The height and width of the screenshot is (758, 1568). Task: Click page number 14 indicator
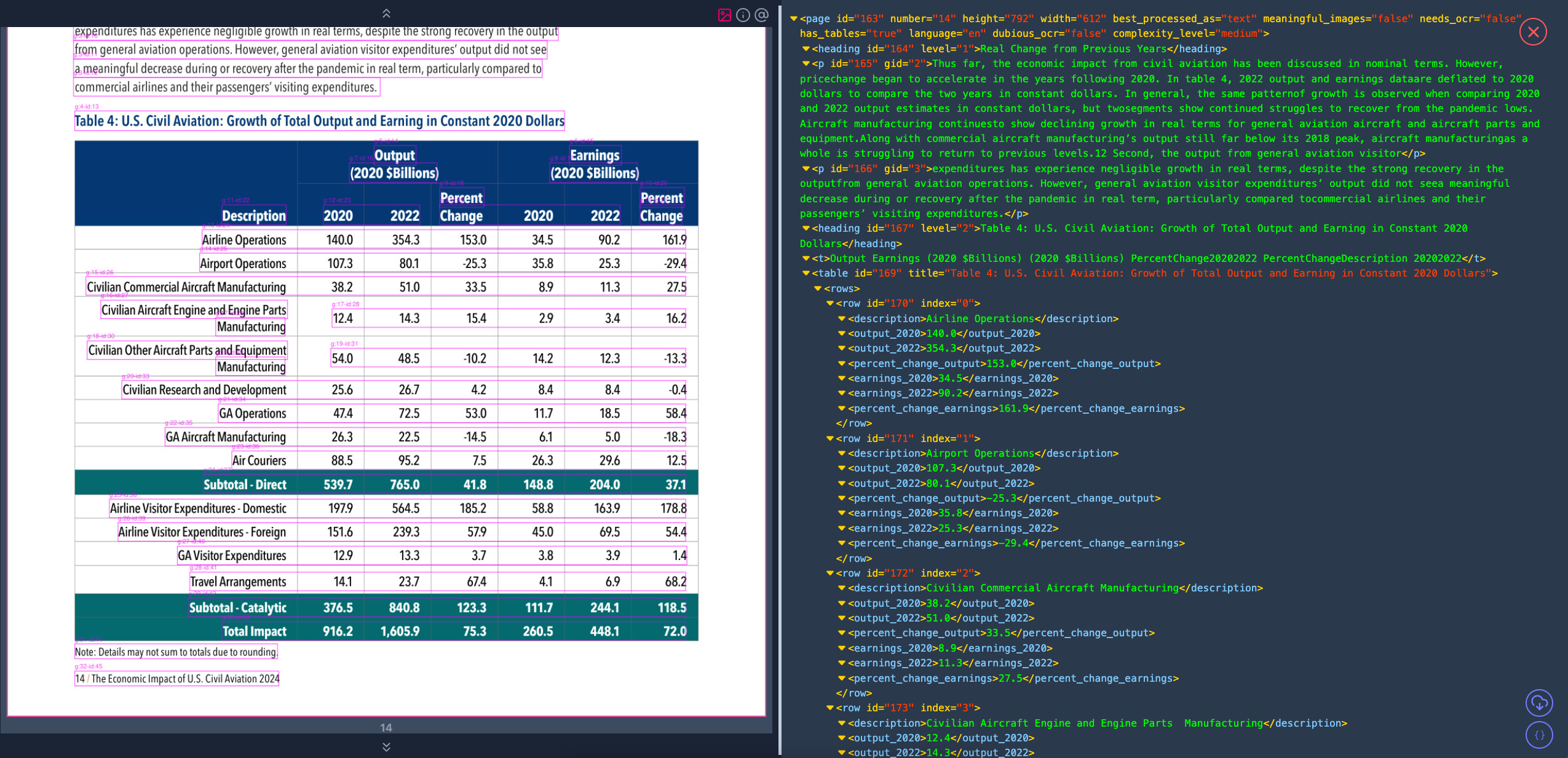pos(386,727)
